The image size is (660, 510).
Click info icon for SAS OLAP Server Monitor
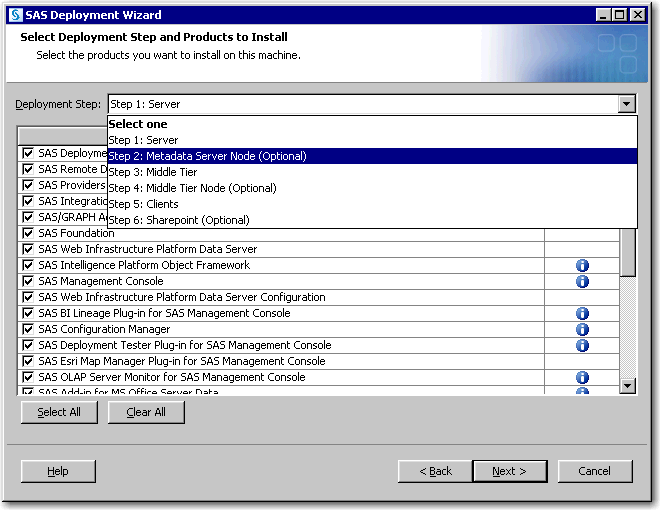pyautogui.click(x=582, y=378)
